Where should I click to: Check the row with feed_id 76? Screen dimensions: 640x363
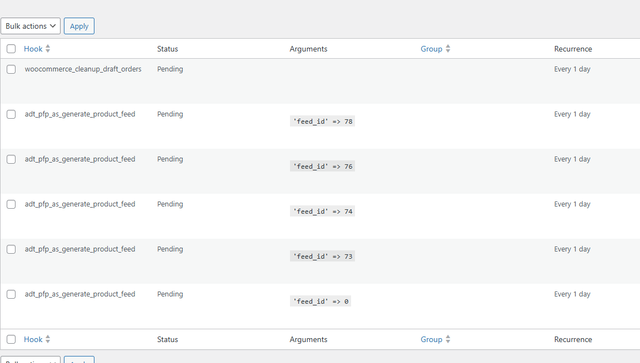11,159
